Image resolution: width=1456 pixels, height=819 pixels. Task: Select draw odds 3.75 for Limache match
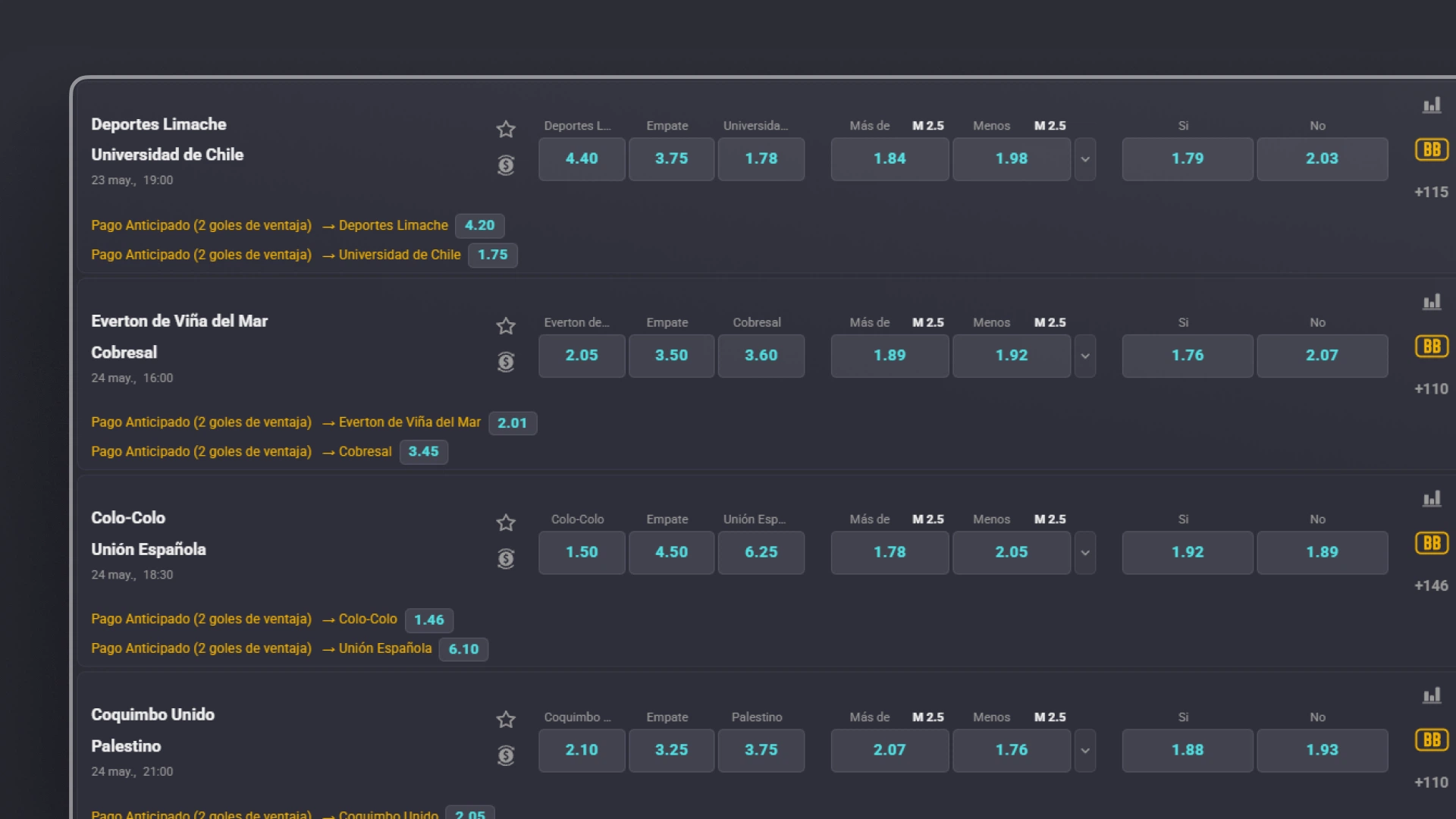[x=671, y=159]
